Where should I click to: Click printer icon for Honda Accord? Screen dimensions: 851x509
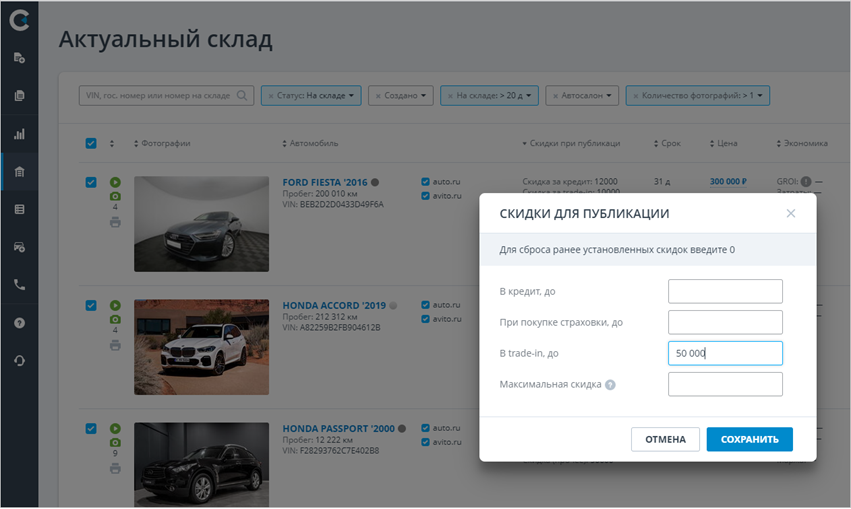(115, 345)
